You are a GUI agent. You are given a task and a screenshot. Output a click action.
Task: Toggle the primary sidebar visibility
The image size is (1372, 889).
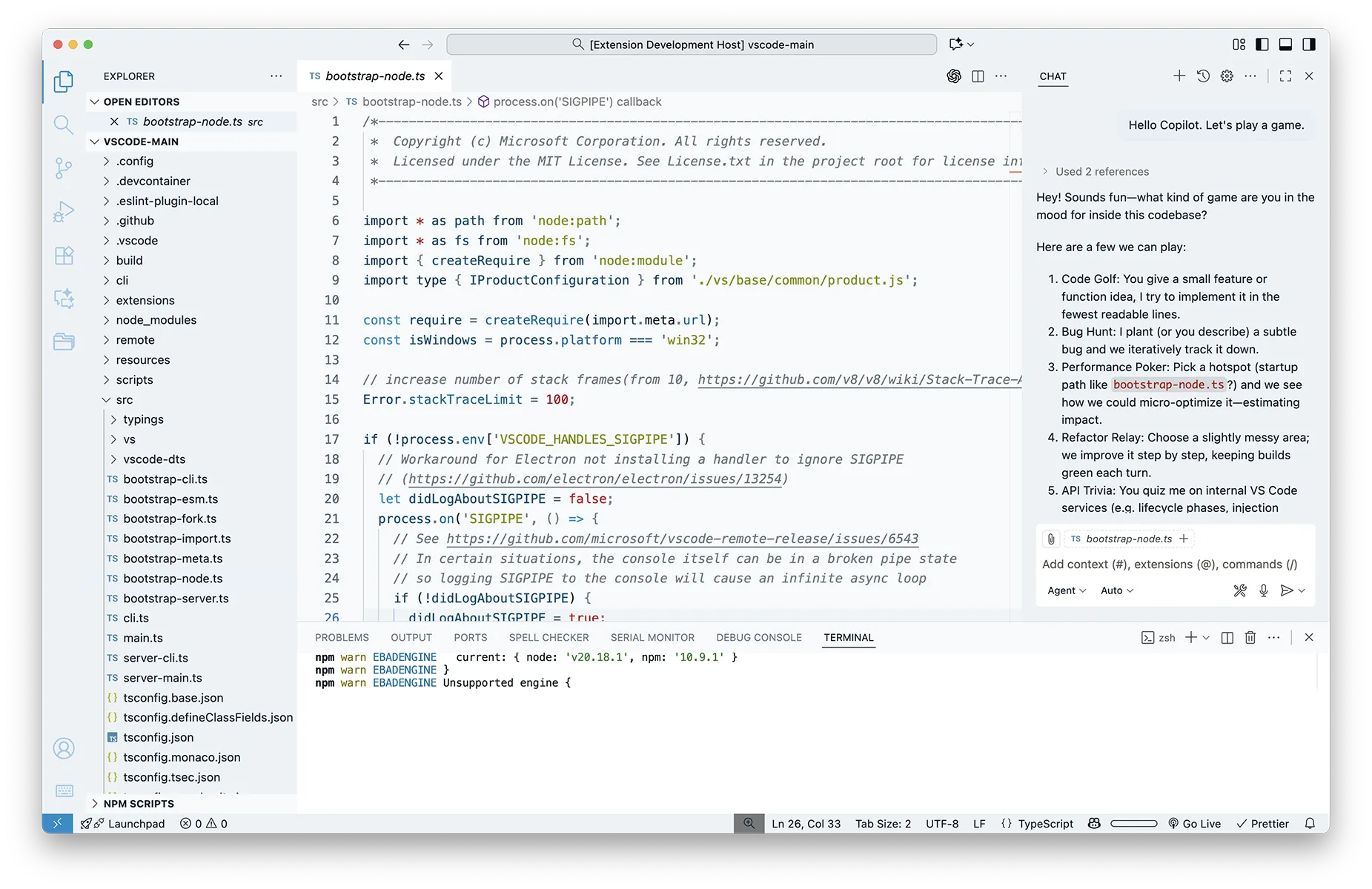pos(1262,44)
